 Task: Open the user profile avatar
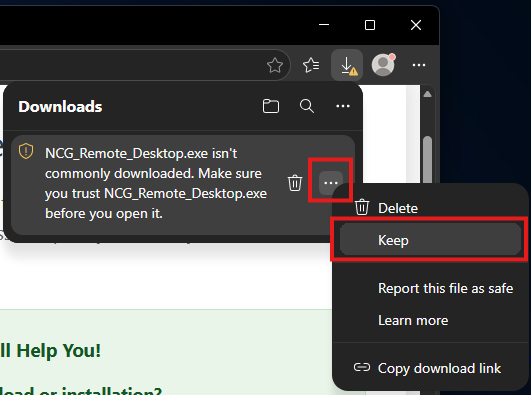click(x=383, y=64)
